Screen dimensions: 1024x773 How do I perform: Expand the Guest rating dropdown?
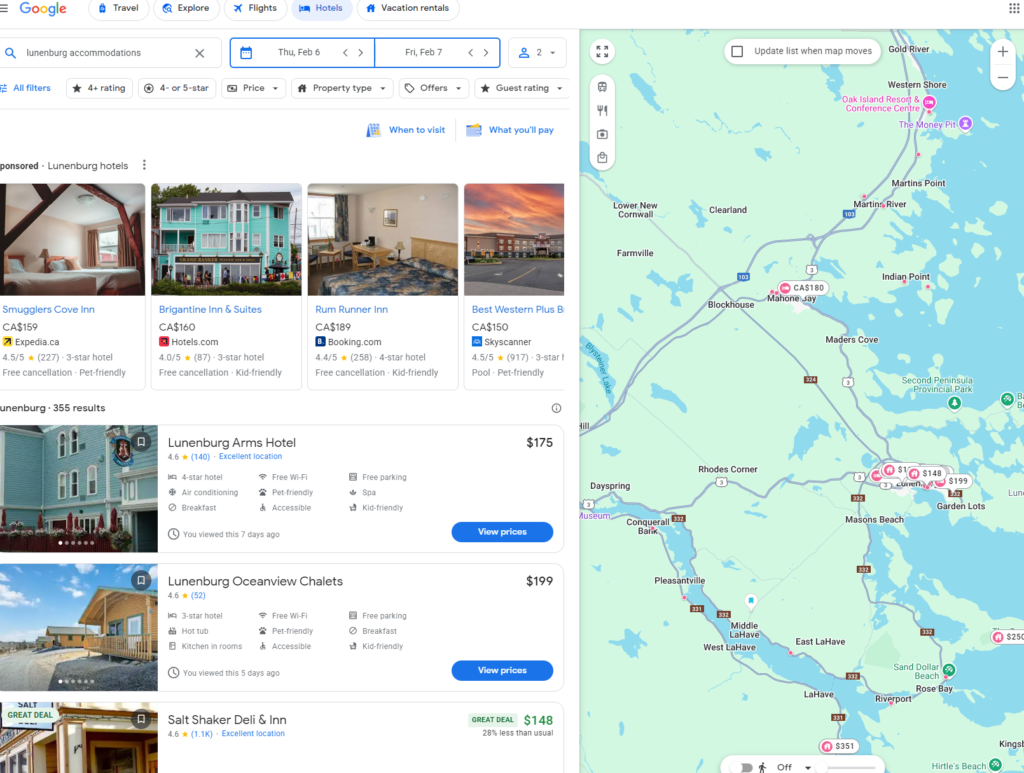click(522, 88)
